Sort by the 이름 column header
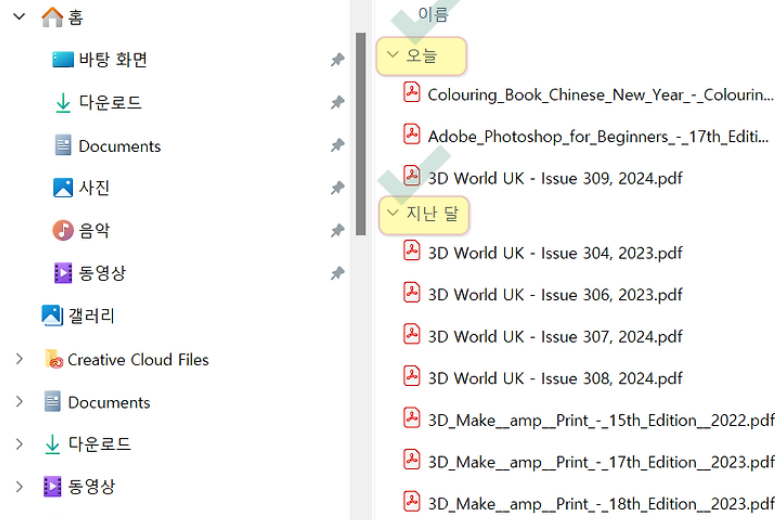The image size is (784, 520). [x=433, y=14]
